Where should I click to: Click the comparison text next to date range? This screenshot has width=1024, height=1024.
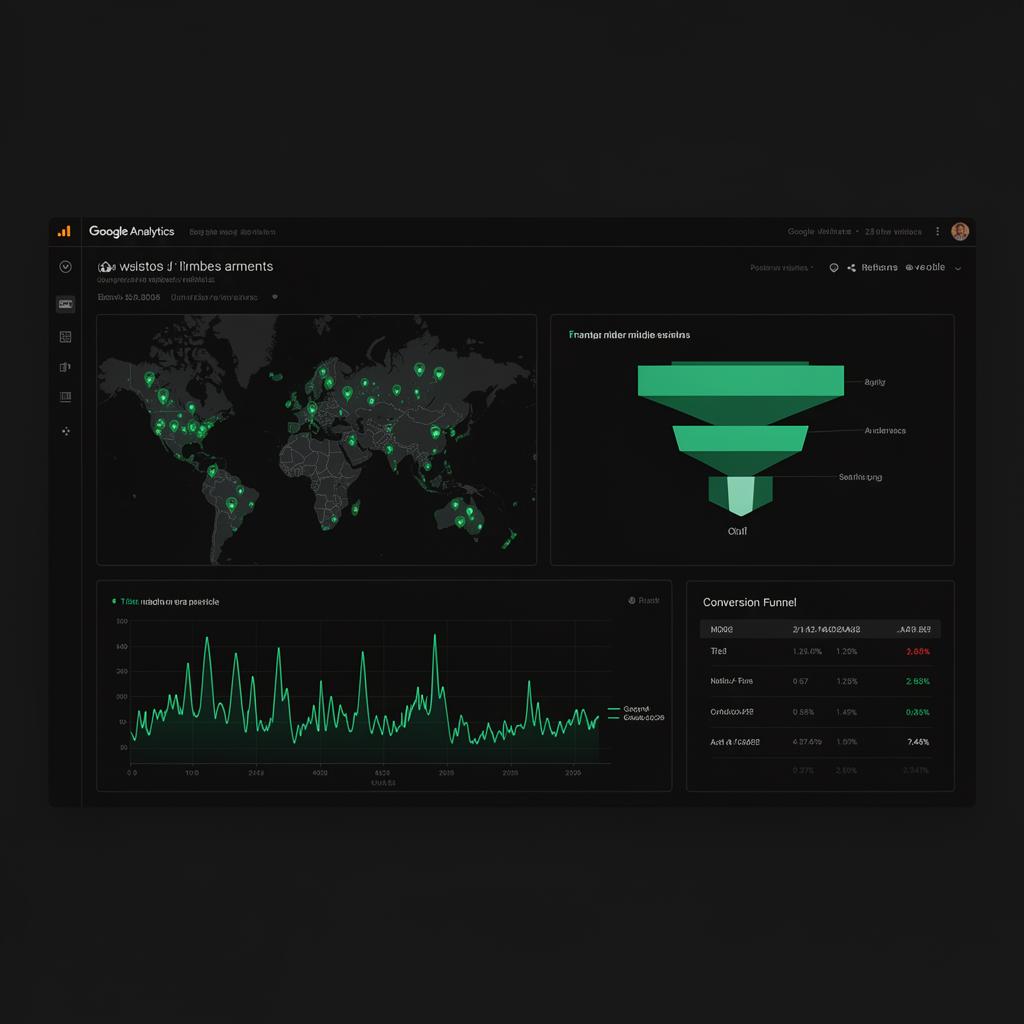214,297
